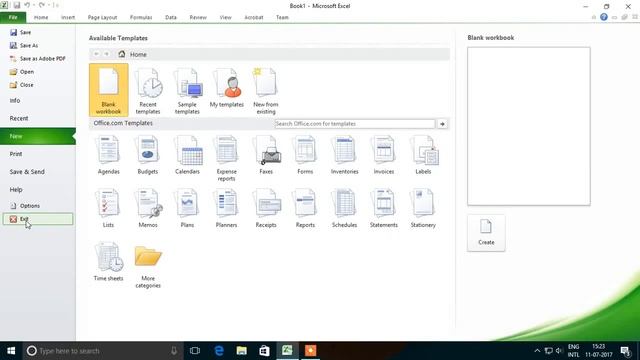Open the Forms template category
The height and width of the screenshot is (360, 640).
[x=305, y=155]
